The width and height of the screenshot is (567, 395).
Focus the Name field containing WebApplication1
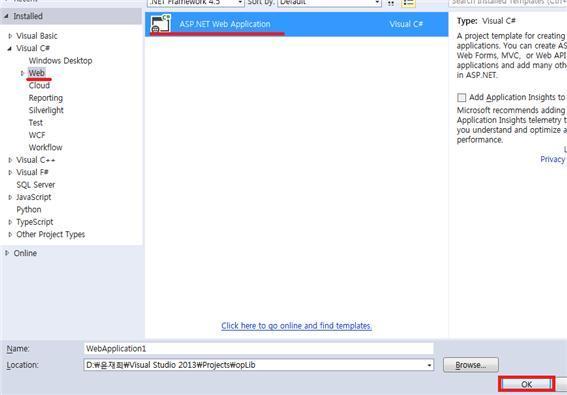pyautogui.click(x=258, y=349)
